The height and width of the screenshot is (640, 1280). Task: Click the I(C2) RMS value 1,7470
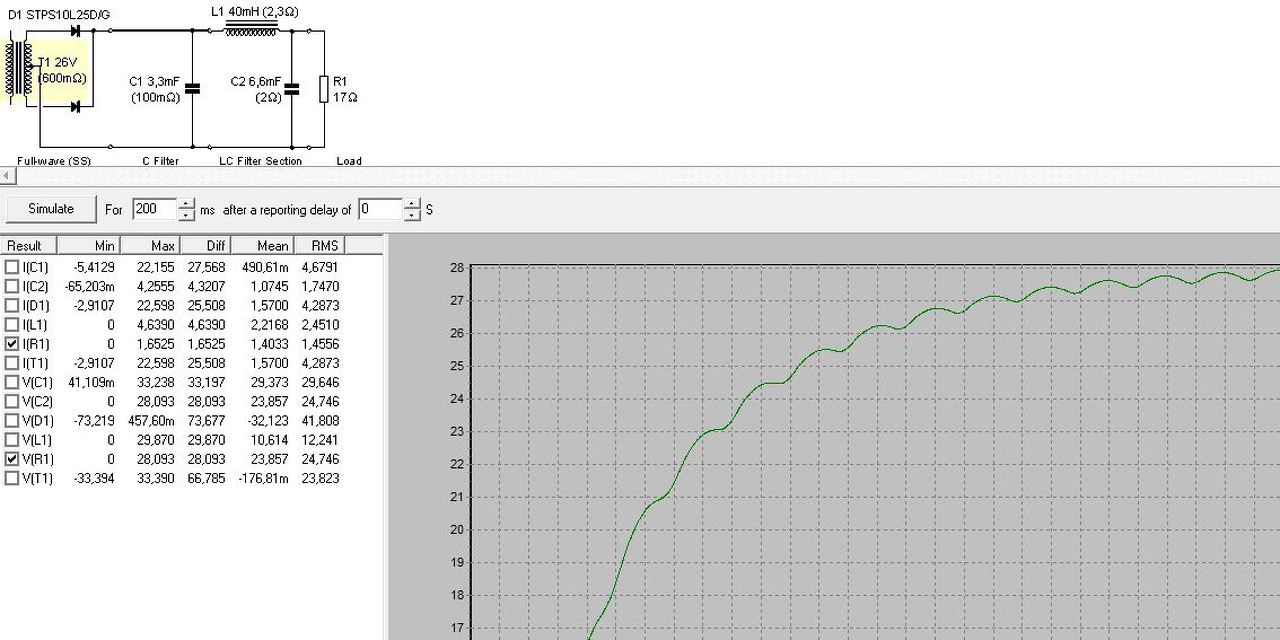(320, 286)
